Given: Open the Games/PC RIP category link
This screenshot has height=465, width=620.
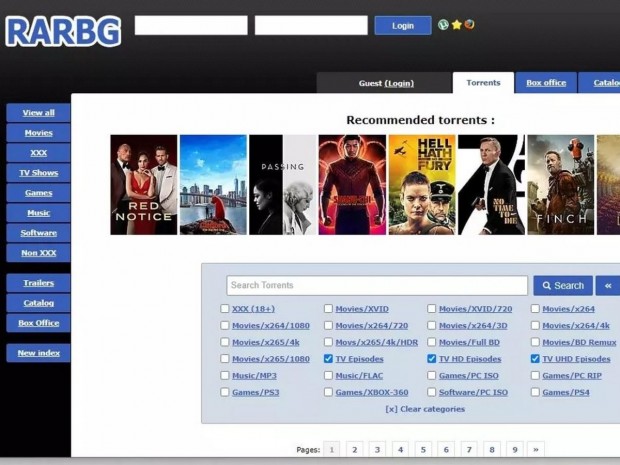Looking at the screenshot, I should click(x=572, y=376).
